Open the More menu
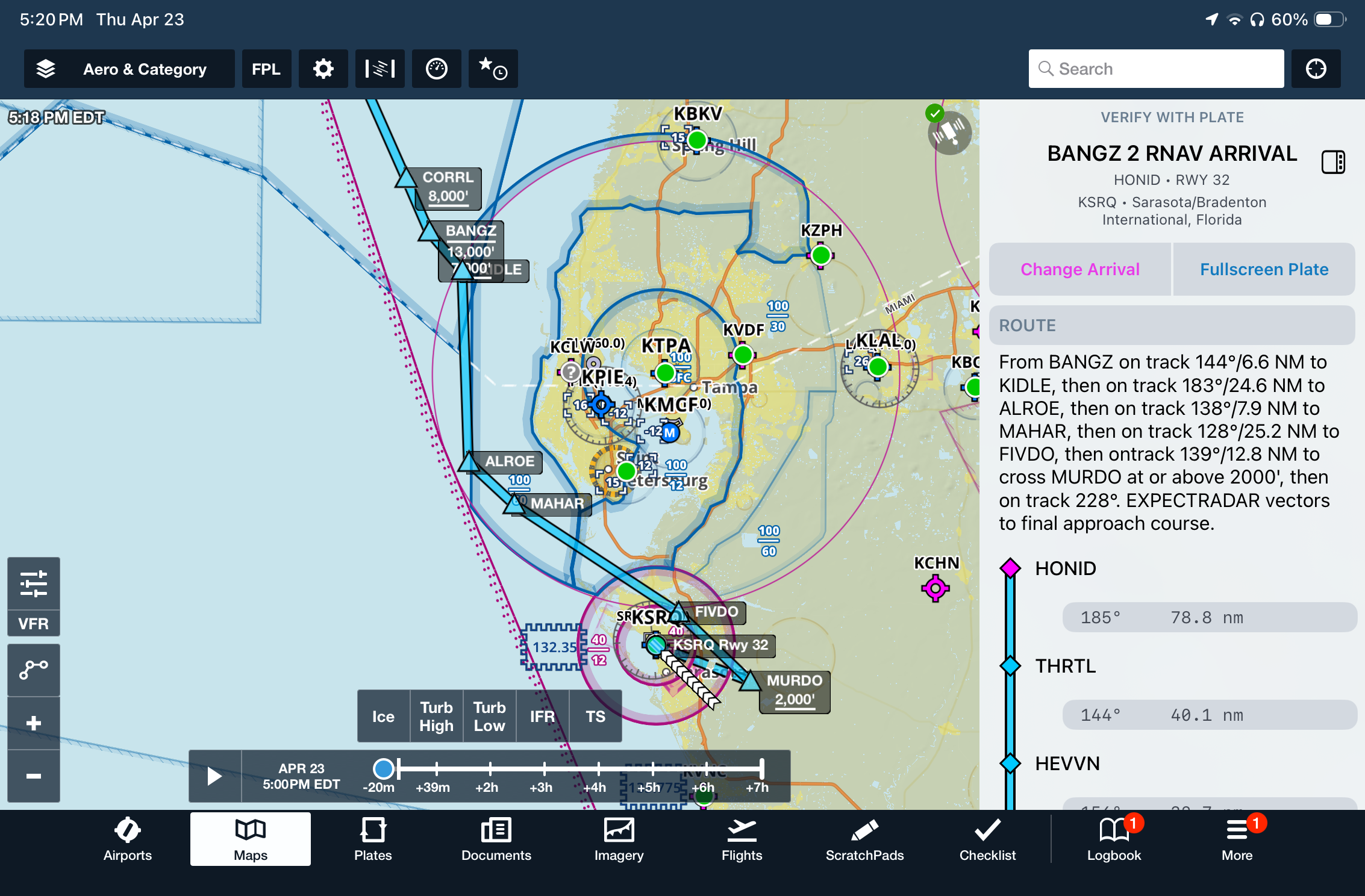 1237,839
